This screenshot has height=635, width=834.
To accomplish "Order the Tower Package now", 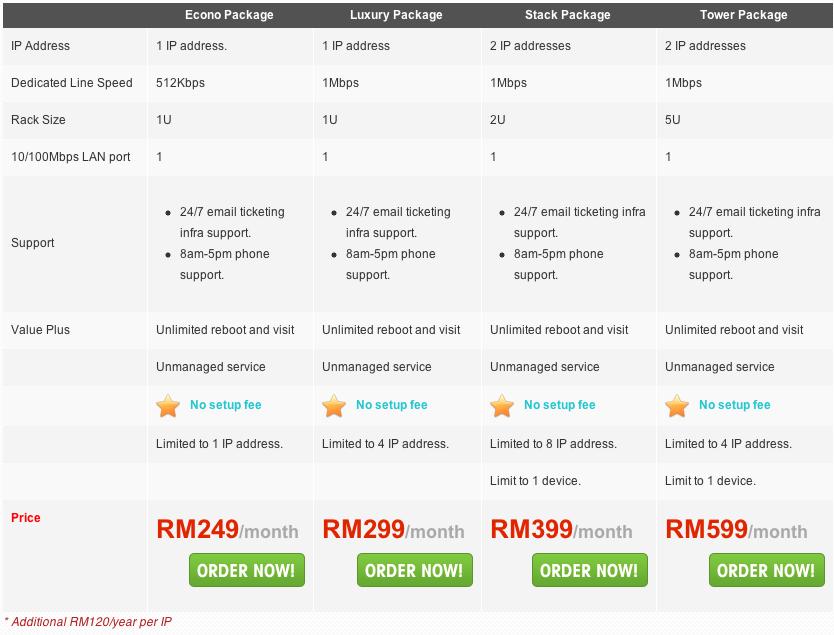I will (766, 570).
